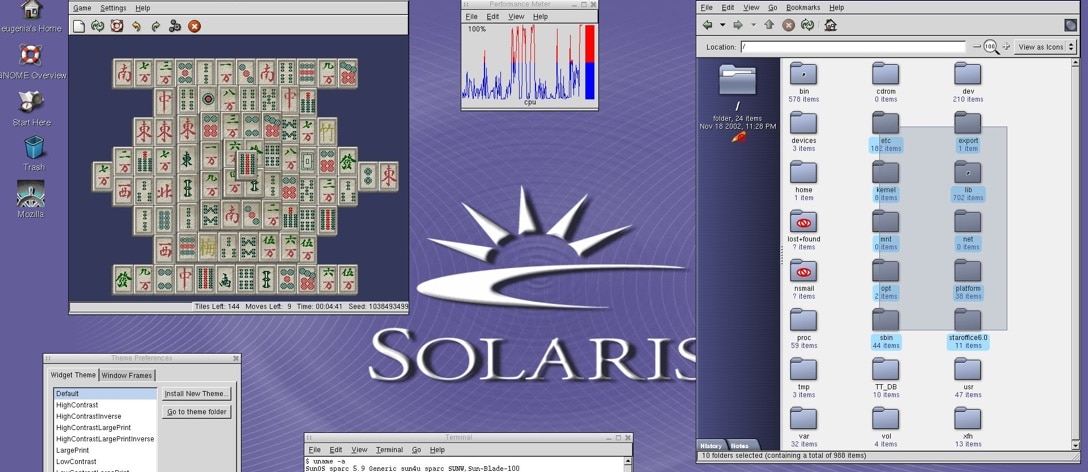Quit Mahjongg using the red X toolbar icon
The width and height of the screenshot is (1088, 472).
(194, 26)
